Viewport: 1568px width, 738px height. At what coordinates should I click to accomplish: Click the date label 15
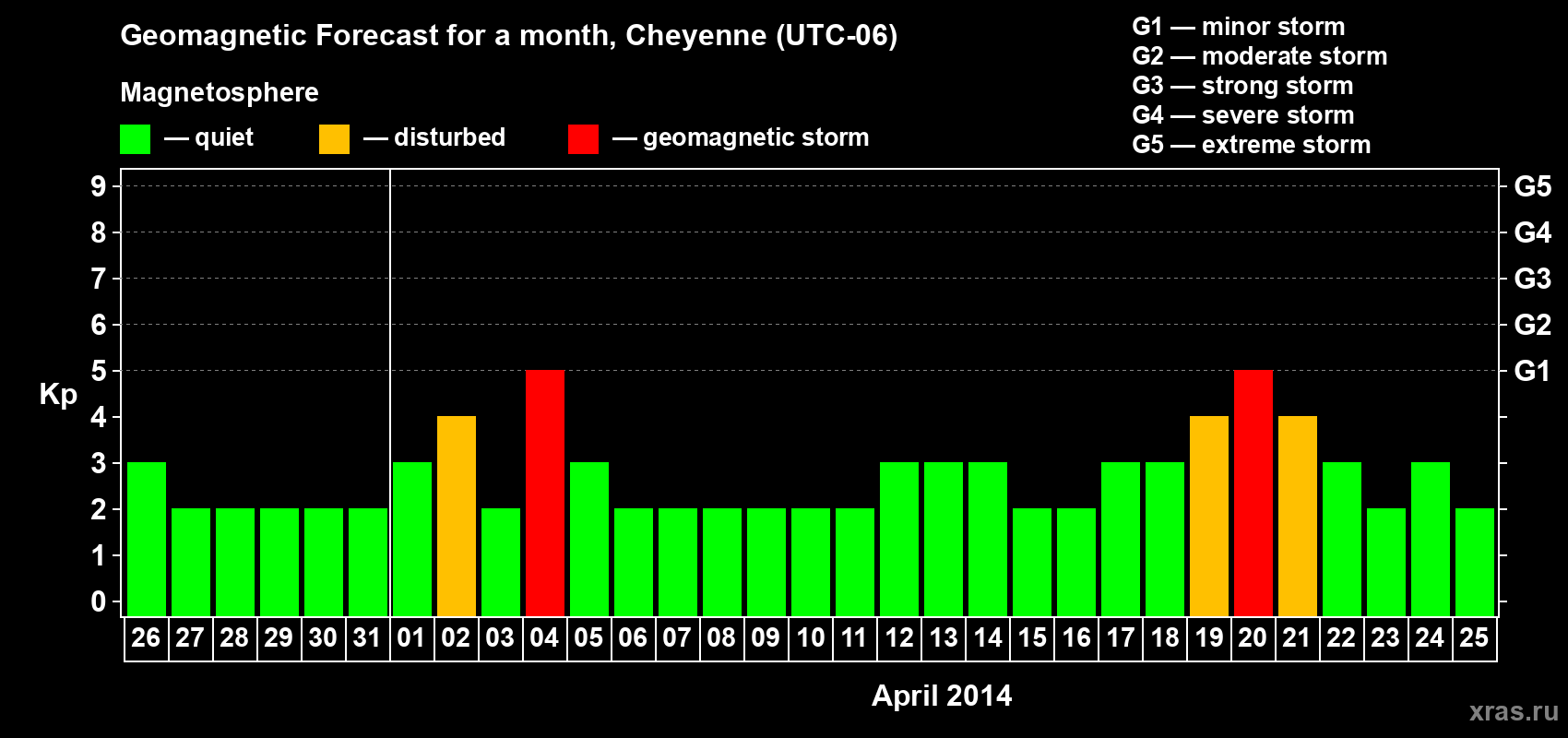click(x=1031, y=637)
